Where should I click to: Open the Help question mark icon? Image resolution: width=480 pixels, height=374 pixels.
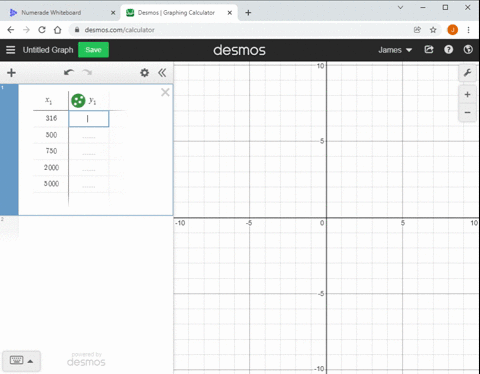coord(448,50)
